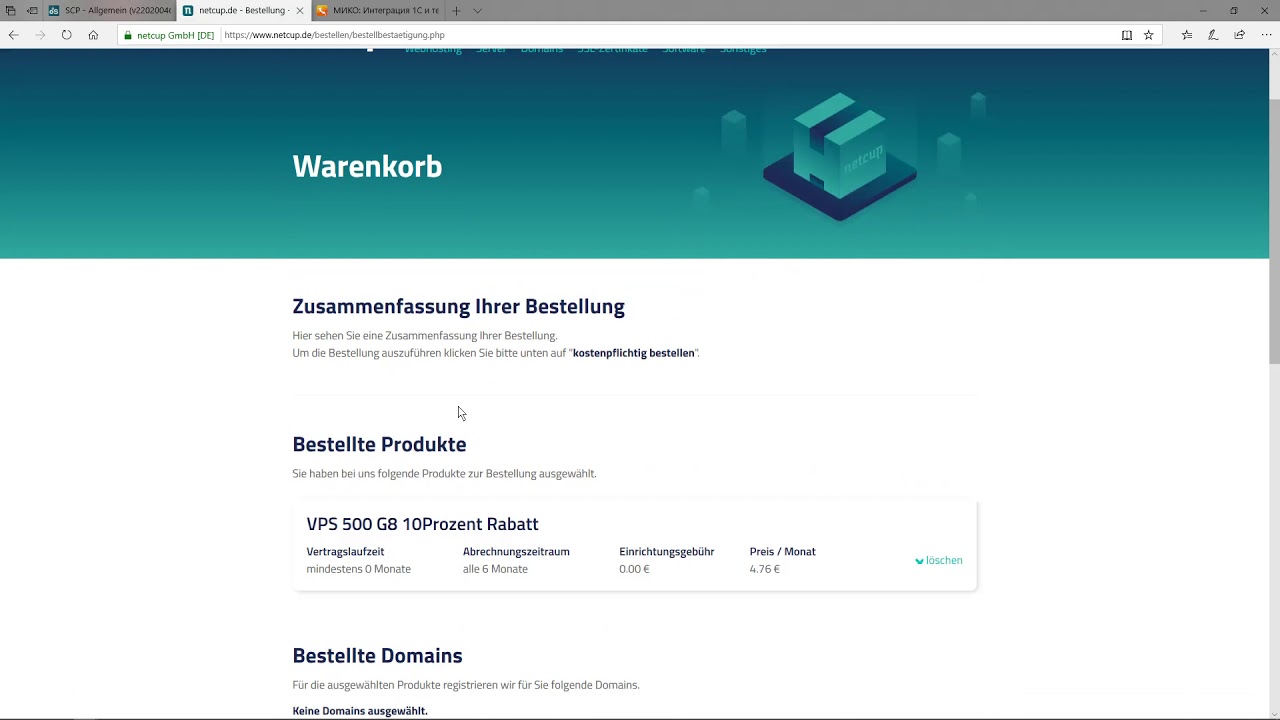This screenshot has width=1280, height=720.
Task: Open browser Settings and more menu
Action: click(x=1265, y=35)
